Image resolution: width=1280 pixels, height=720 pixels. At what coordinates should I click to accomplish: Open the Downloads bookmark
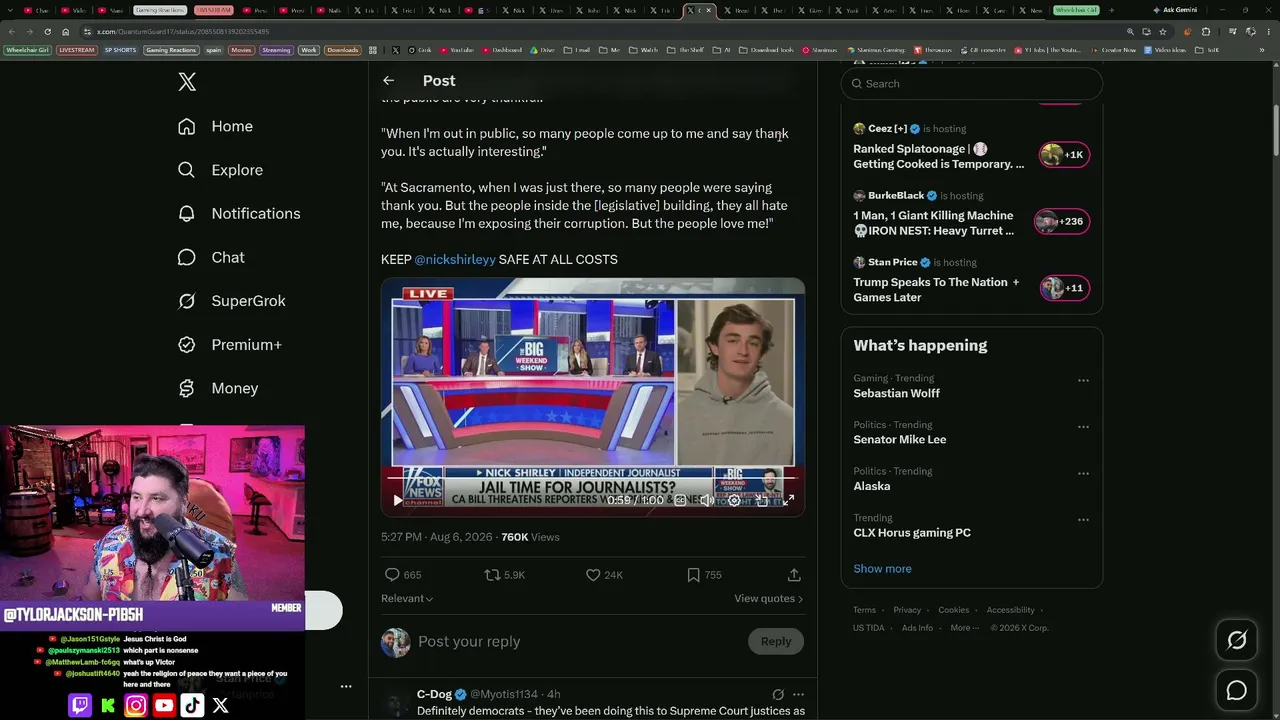coord(342,50)
